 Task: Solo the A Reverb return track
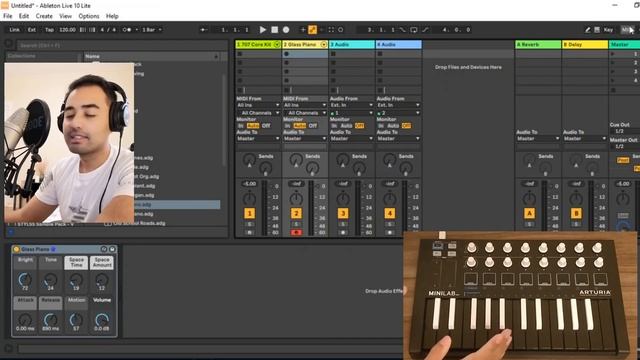click(x=529, y=224)
